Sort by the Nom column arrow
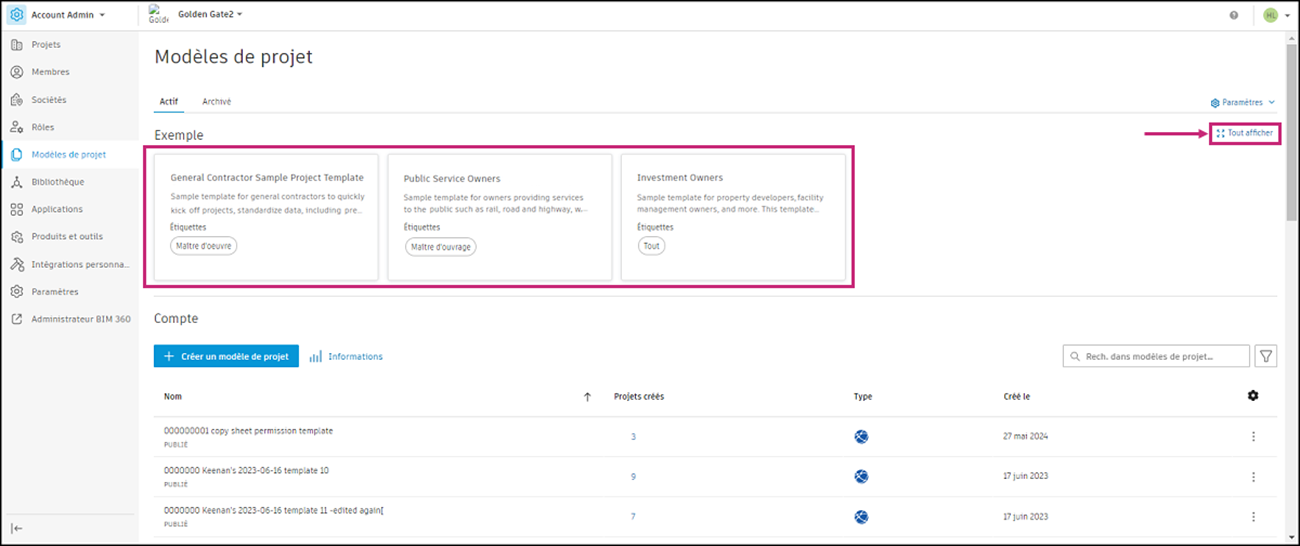 (587, 397)
